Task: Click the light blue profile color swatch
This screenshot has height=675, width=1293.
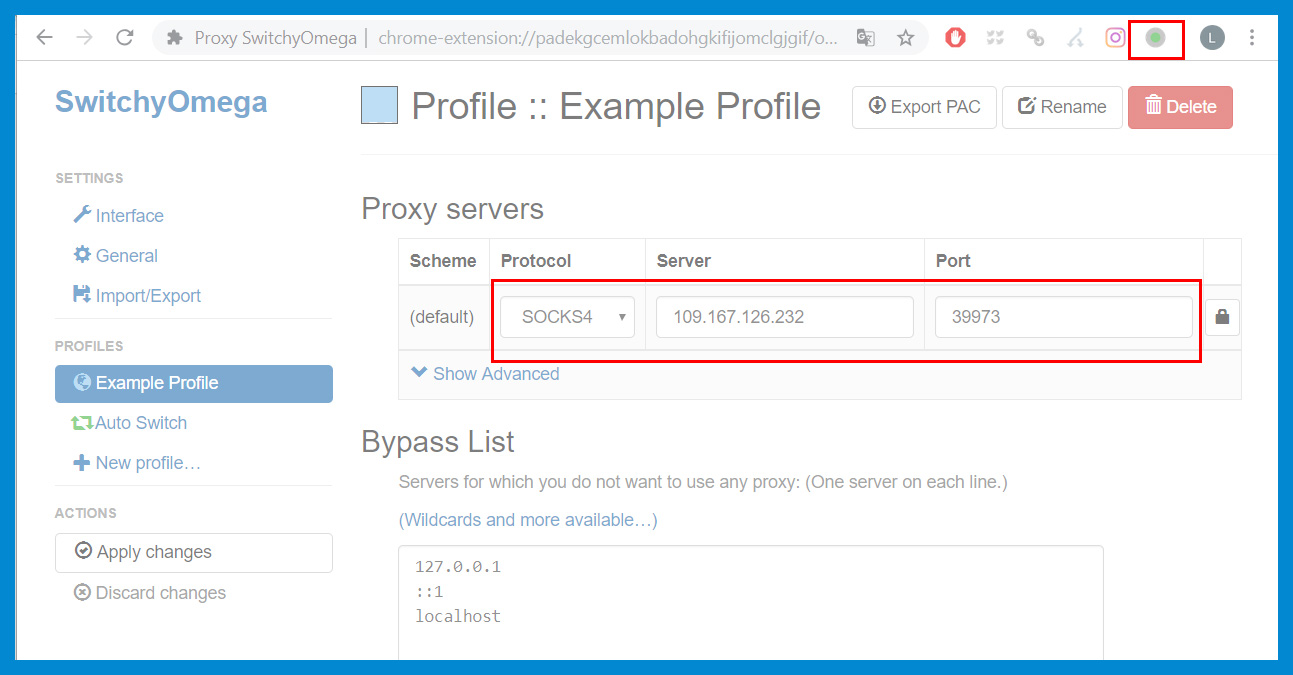Action: [379, 105]
